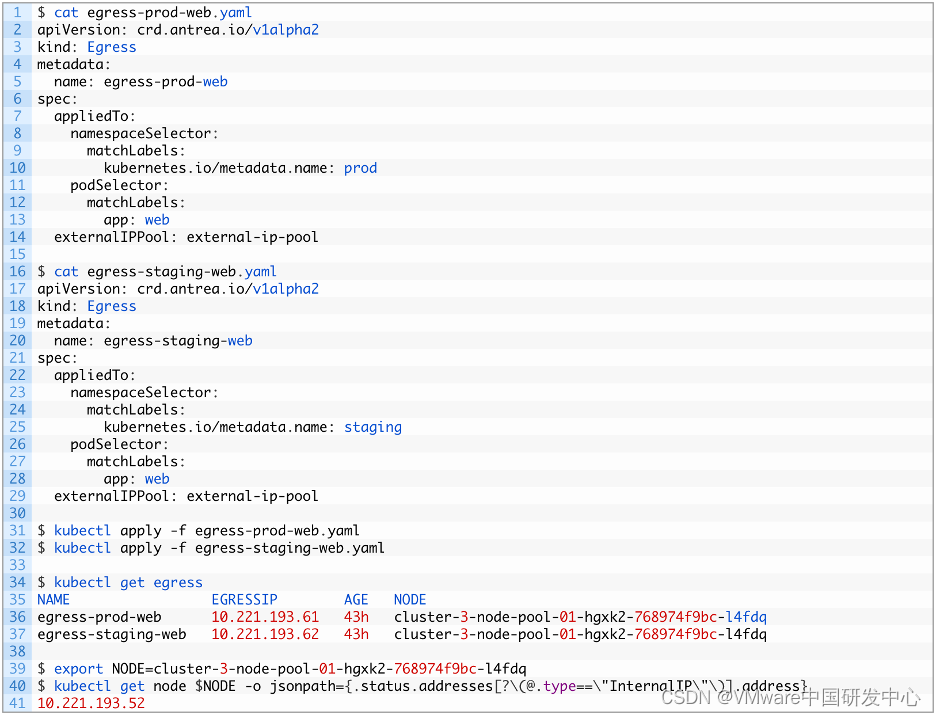Click line number 33 in the gutter

tap(17, 566)
